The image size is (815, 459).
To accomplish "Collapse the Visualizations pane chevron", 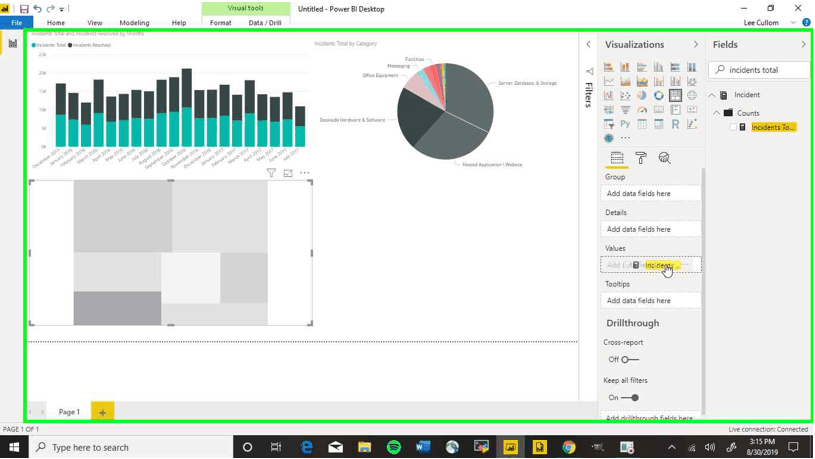I will tap(696, 45).
